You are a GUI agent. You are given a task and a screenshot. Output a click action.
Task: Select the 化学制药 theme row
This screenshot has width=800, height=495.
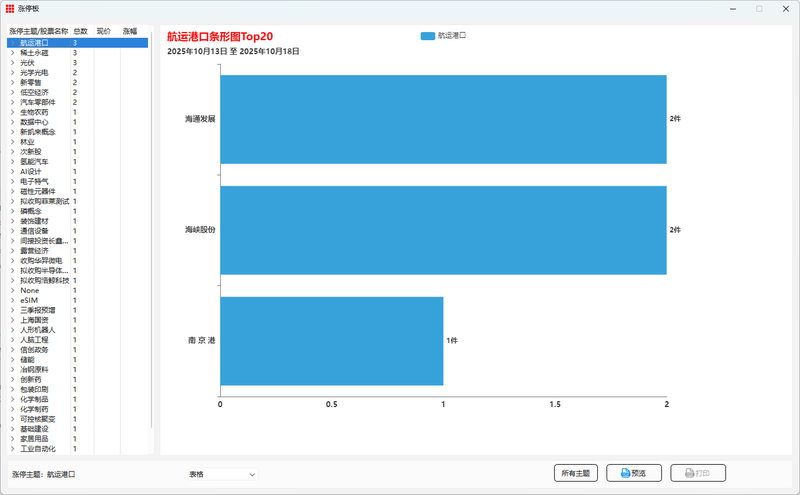pos(78,409)
